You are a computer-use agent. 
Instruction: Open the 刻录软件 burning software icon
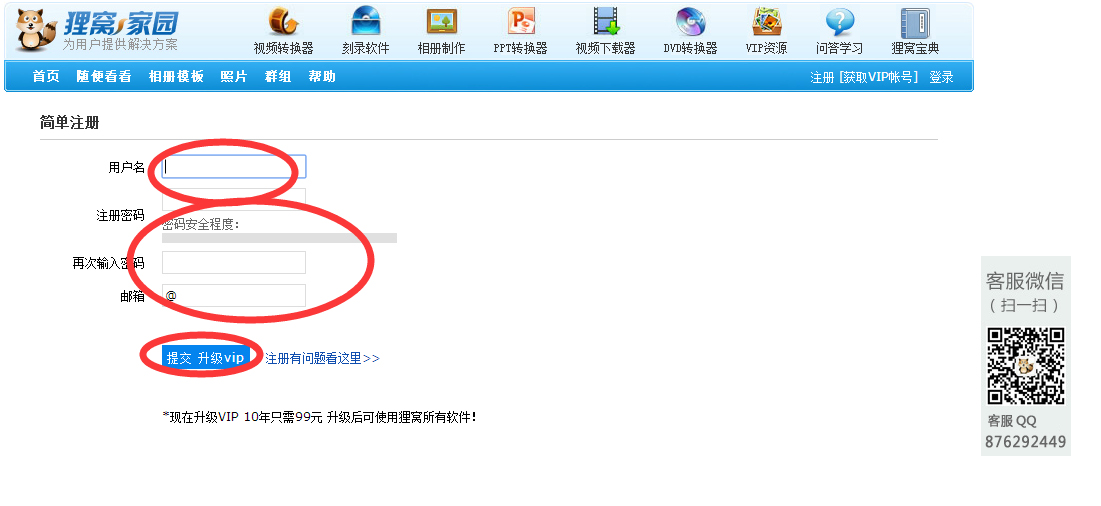point(365,22)
